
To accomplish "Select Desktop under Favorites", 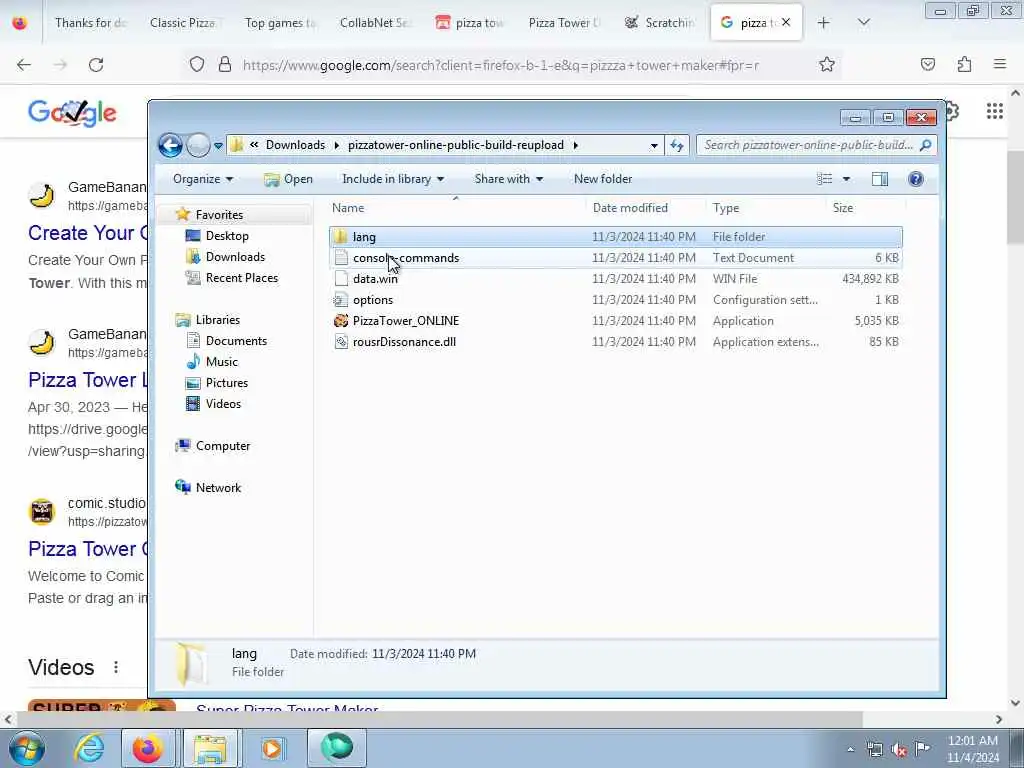I will [x=227, y=236].
